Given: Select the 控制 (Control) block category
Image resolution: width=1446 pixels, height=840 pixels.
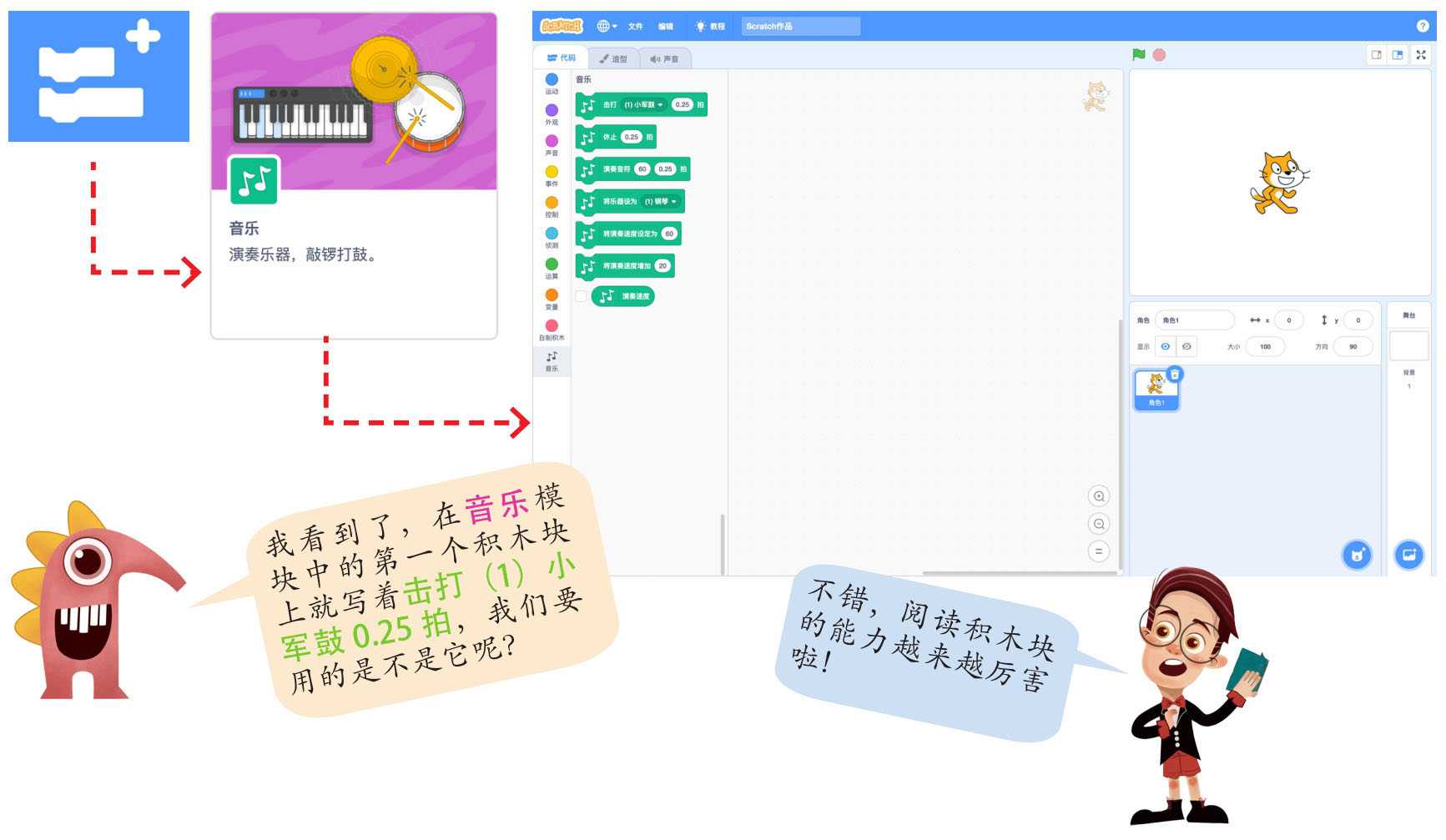Looking at the screenshot, I should point(552,207).
